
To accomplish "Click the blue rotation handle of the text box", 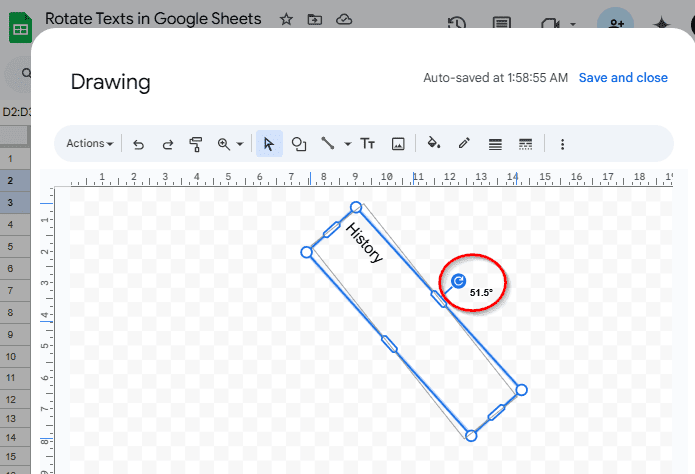I will coord(458,282).
